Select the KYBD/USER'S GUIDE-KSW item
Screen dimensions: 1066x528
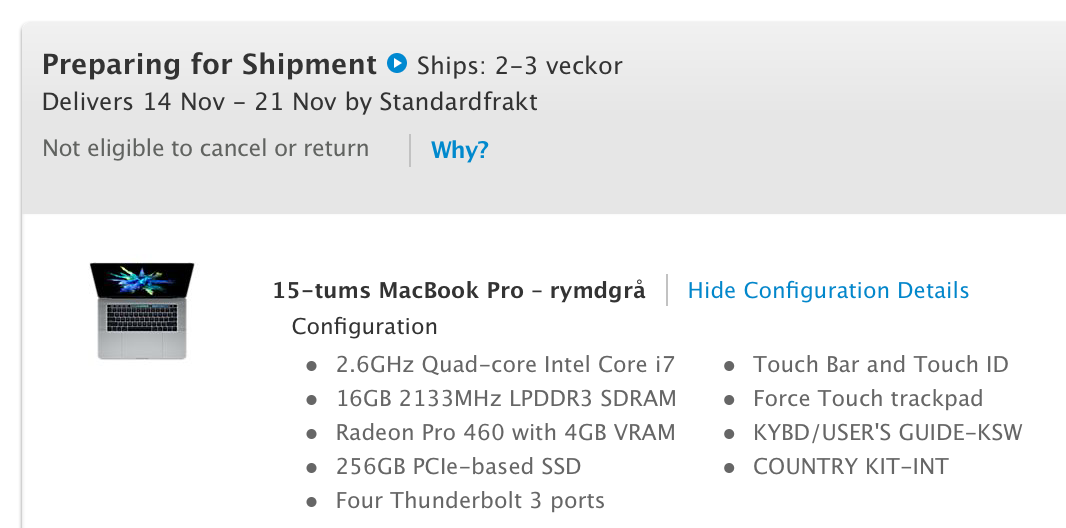pyautogui.click(x=887, y=432)
